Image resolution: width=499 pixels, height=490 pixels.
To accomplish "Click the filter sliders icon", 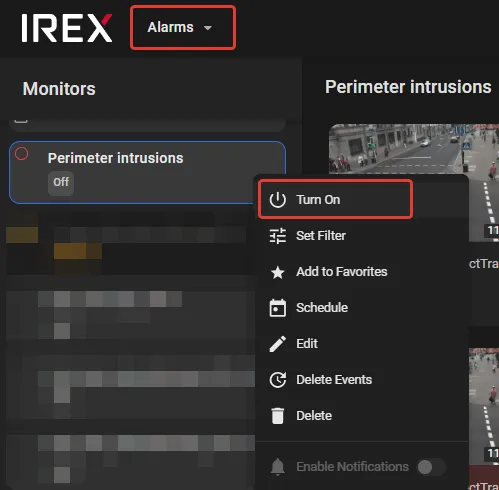I will pos(277,236).
